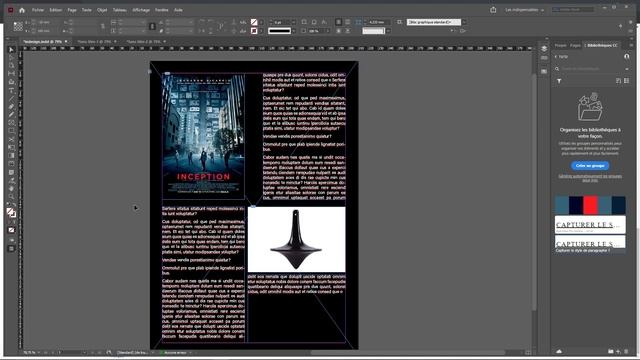This screenshot has width=640, height=360.
Task: Click the Créer un groupe button
Action: pos(590,166)
